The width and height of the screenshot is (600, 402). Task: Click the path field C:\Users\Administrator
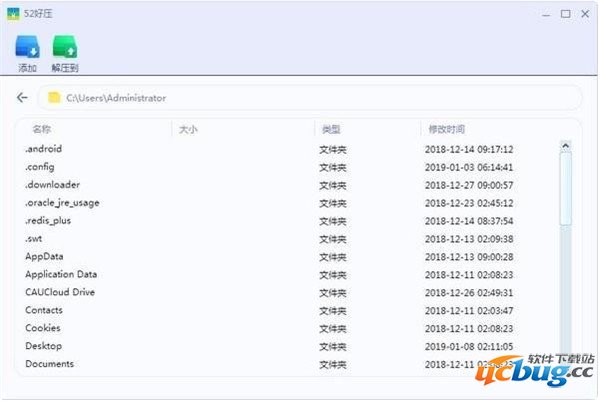pos(310,98)
